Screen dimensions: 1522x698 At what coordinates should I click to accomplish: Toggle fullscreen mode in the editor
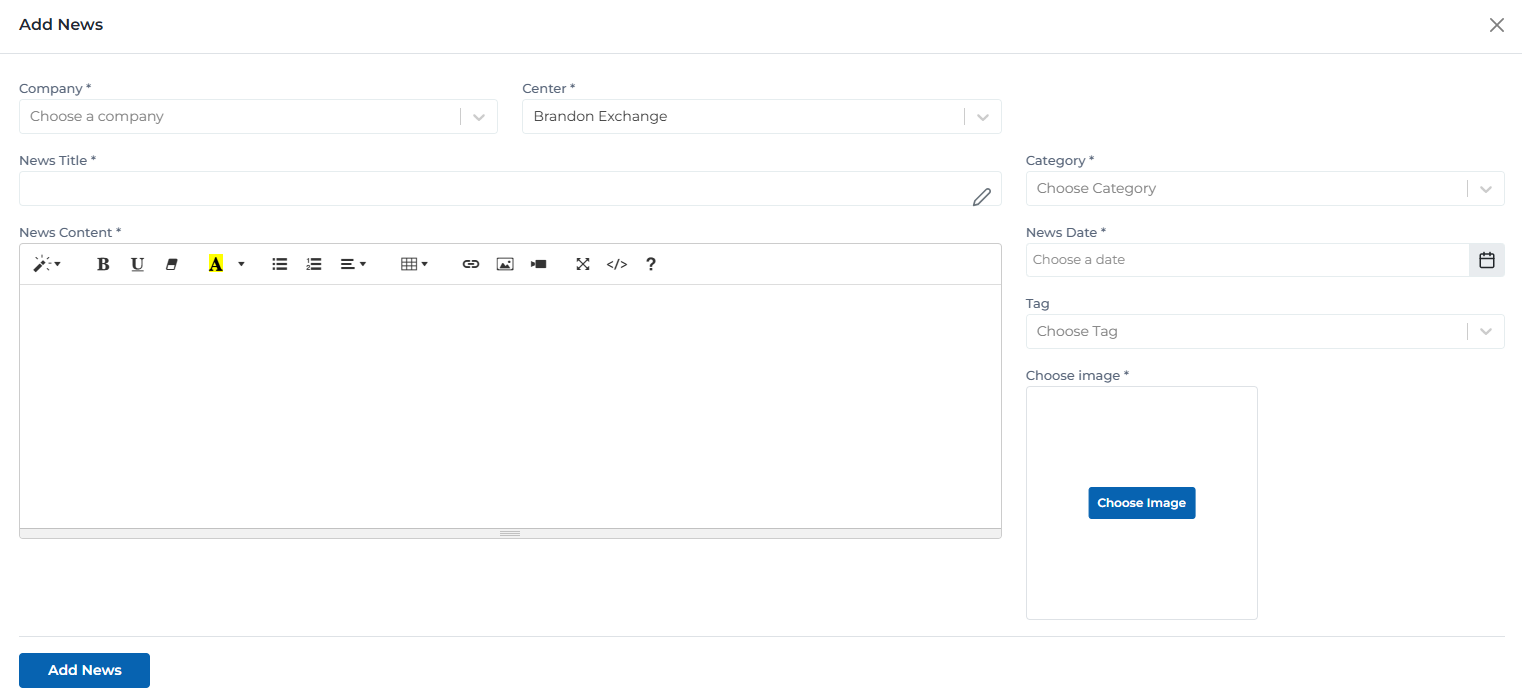coord(582,263)
